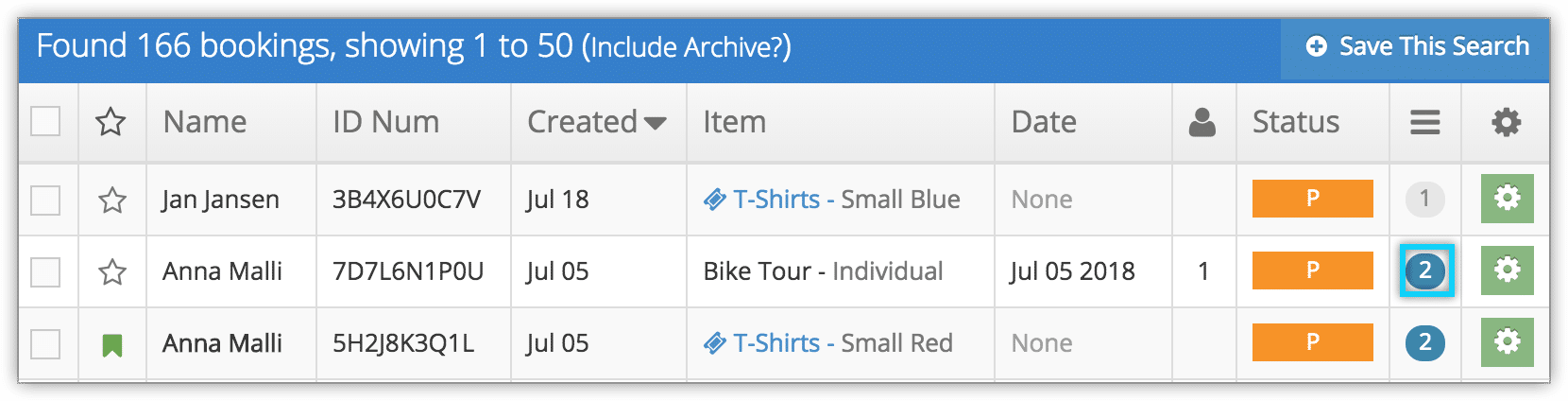Click the person icon column header

point(1202,122)
